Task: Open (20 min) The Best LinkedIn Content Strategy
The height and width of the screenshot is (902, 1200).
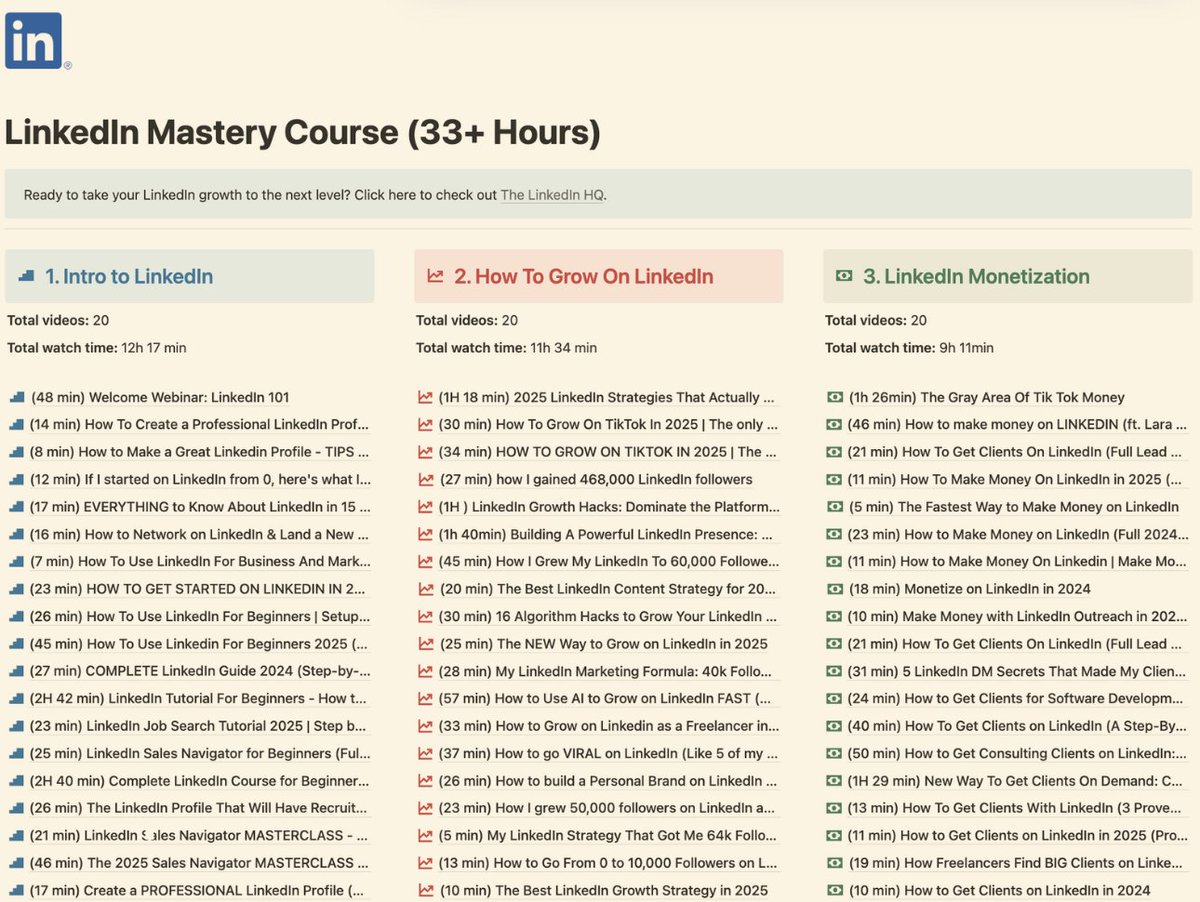Action: [x=610, y=589]
